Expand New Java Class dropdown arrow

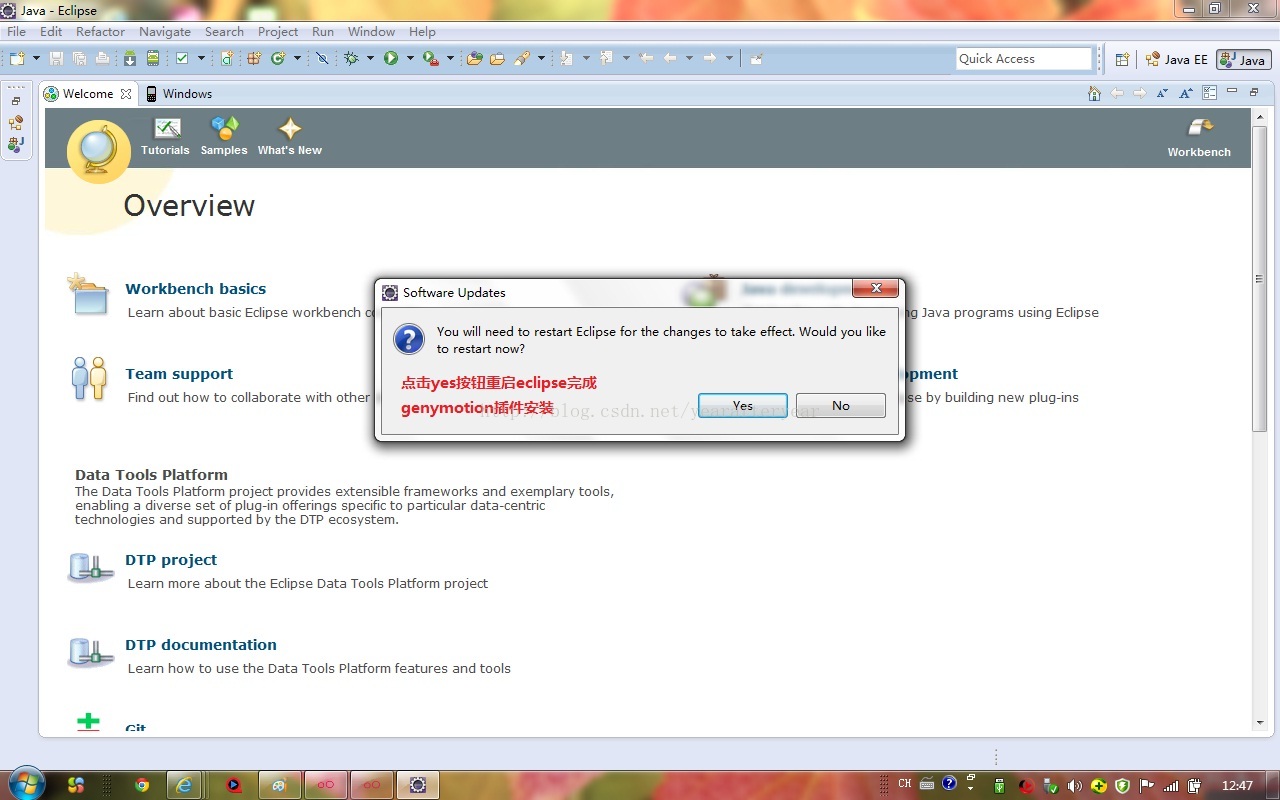297,59
